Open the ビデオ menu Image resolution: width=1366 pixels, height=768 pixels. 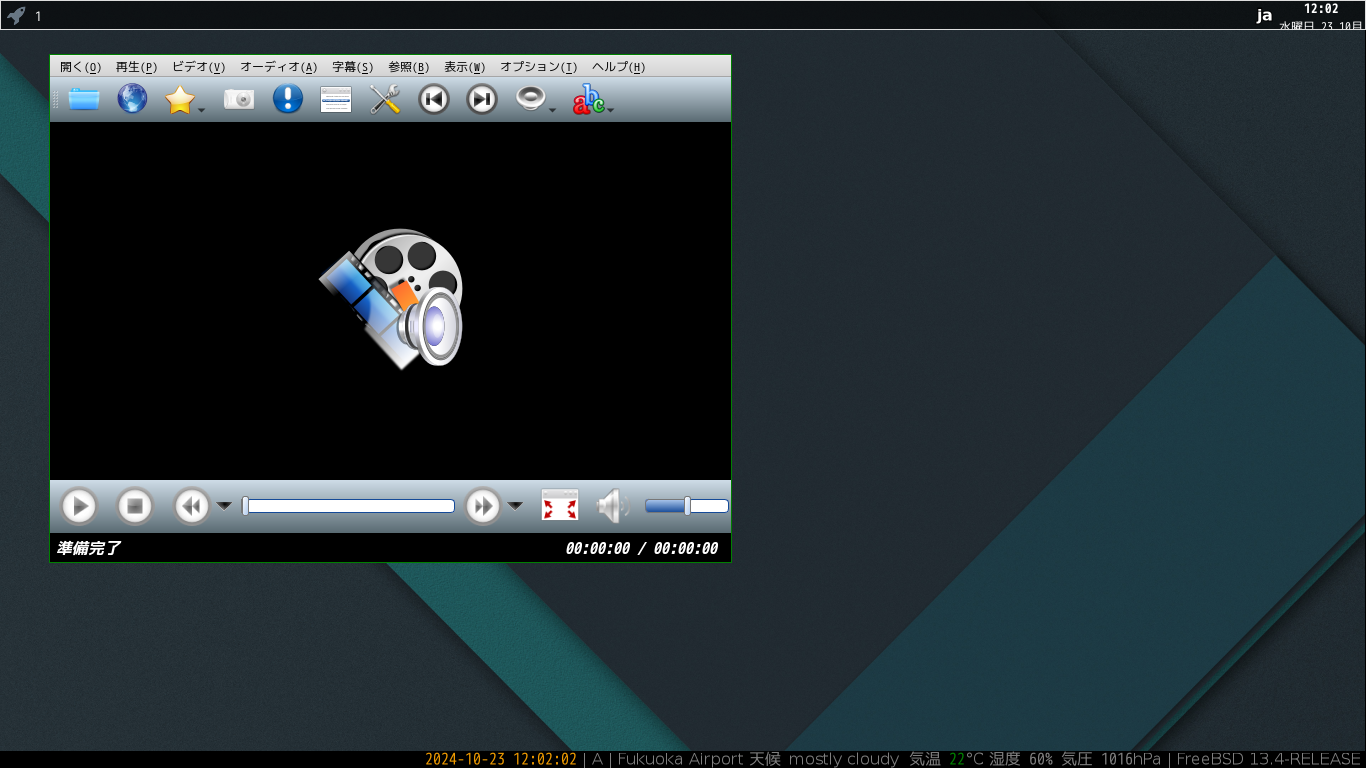[x=198, y=67]
